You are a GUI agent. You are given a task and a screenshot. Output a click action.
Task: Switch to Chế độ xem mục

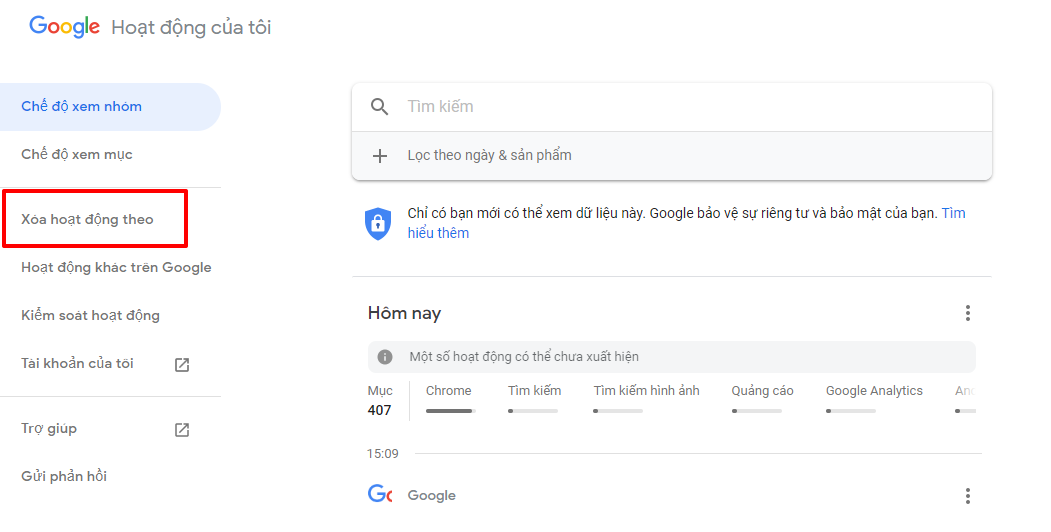click(x=77, y=155)
